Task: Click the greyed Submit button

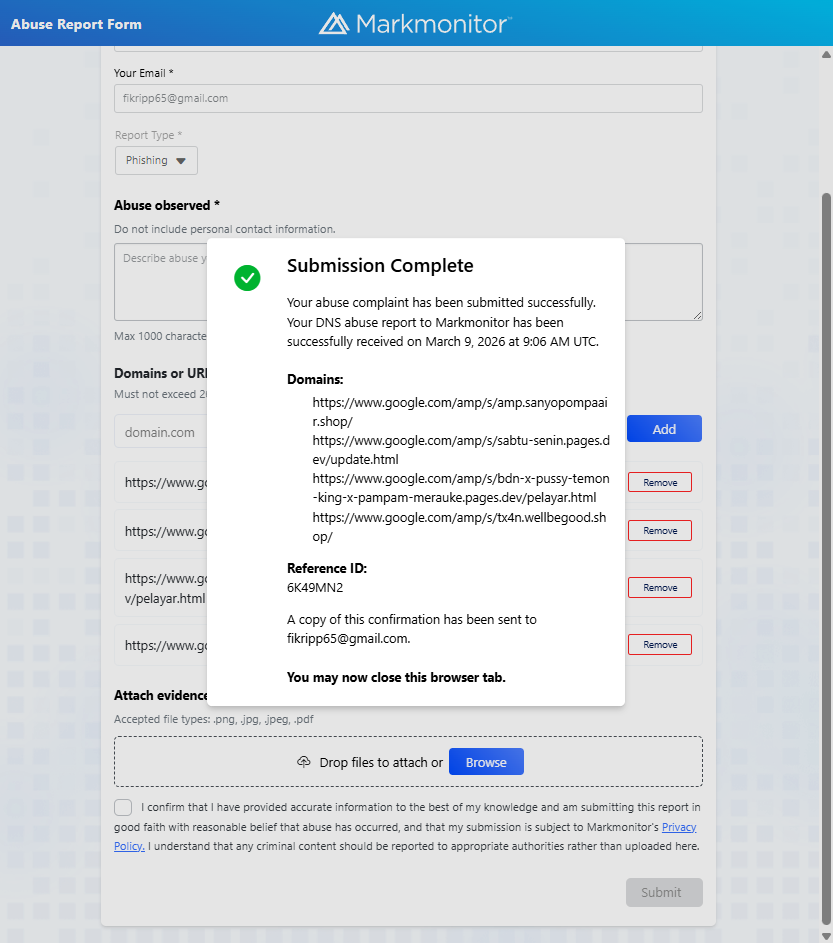Action: click(x=664, y=892)
